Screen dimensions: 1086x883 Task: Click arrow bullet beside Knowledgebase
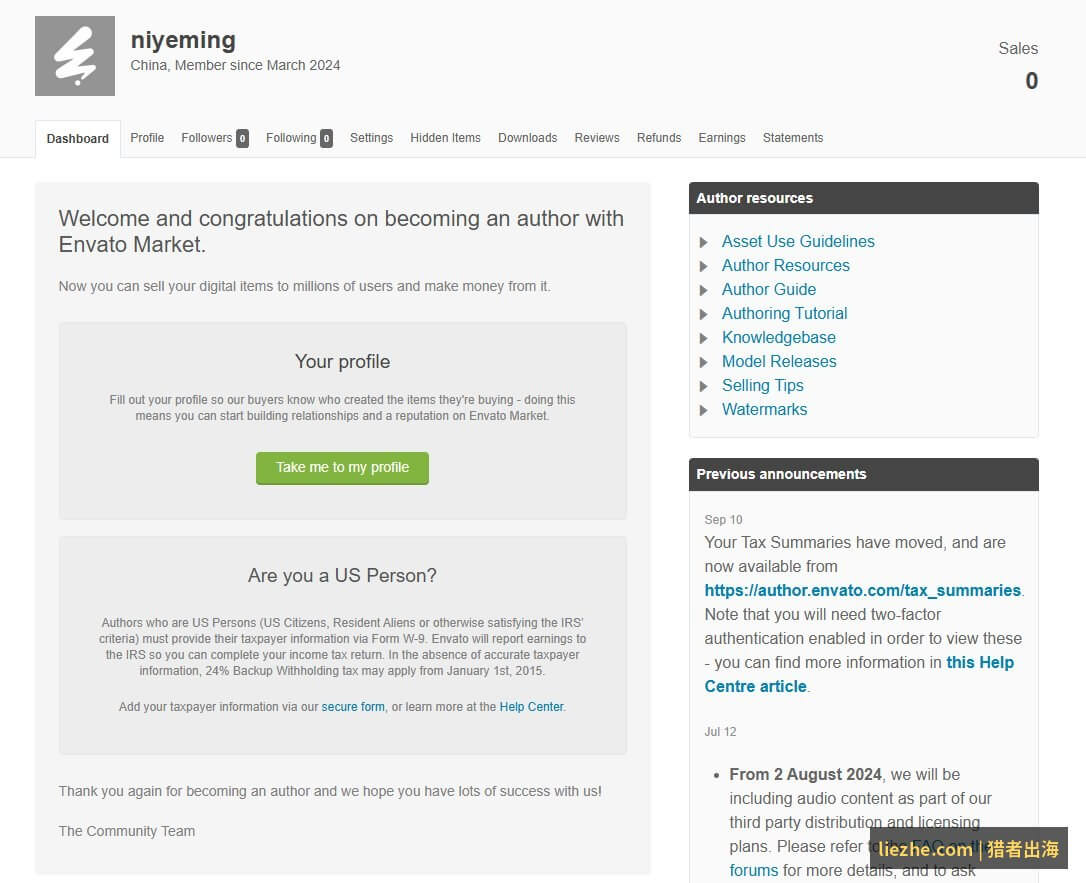pyautogui.click(x=704, y=338)
